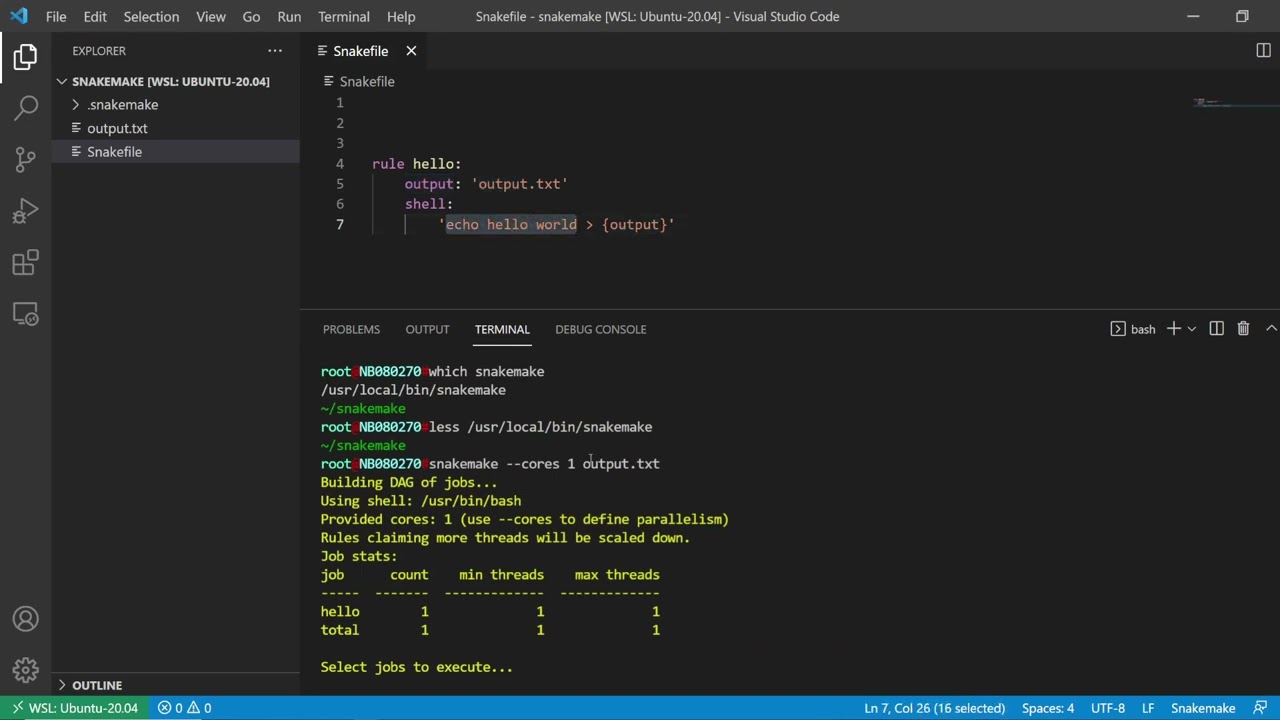This screenshot has width=1280, height=720.
Task: Click 'Select jobs to execute...' terminal line
Action: [x=416, y=667]
